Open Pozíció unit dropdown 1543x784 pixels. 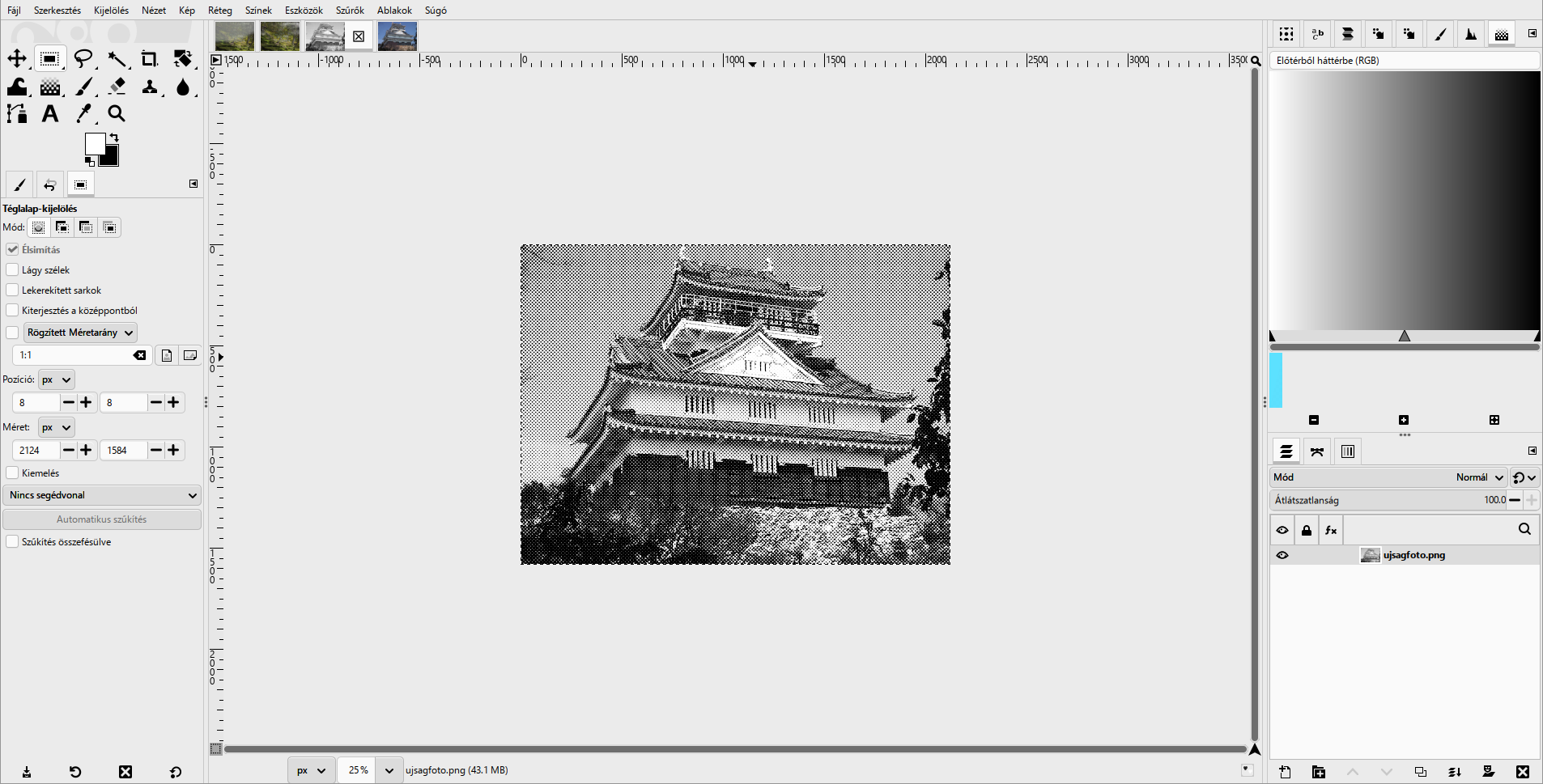coord(56,379)
